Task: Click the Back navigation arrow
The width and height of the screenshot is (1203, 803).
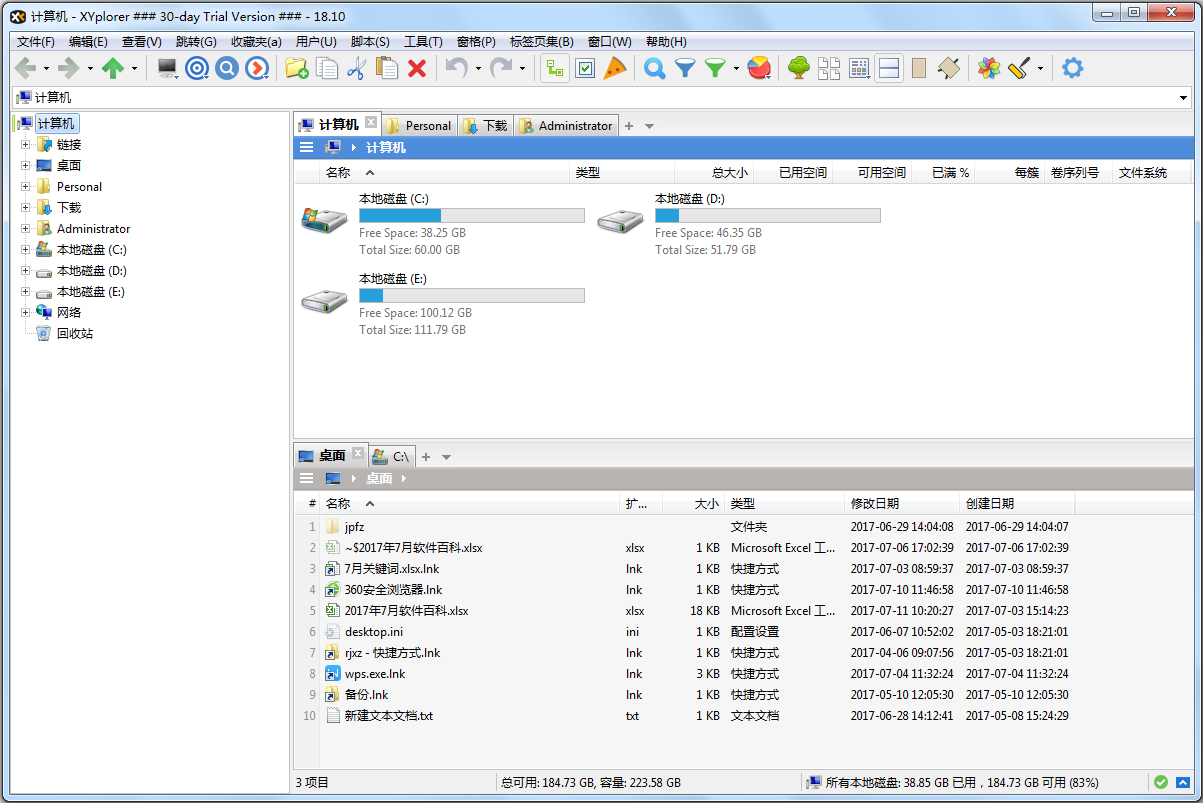Action: pyautogui.click(x=23, y=68)
